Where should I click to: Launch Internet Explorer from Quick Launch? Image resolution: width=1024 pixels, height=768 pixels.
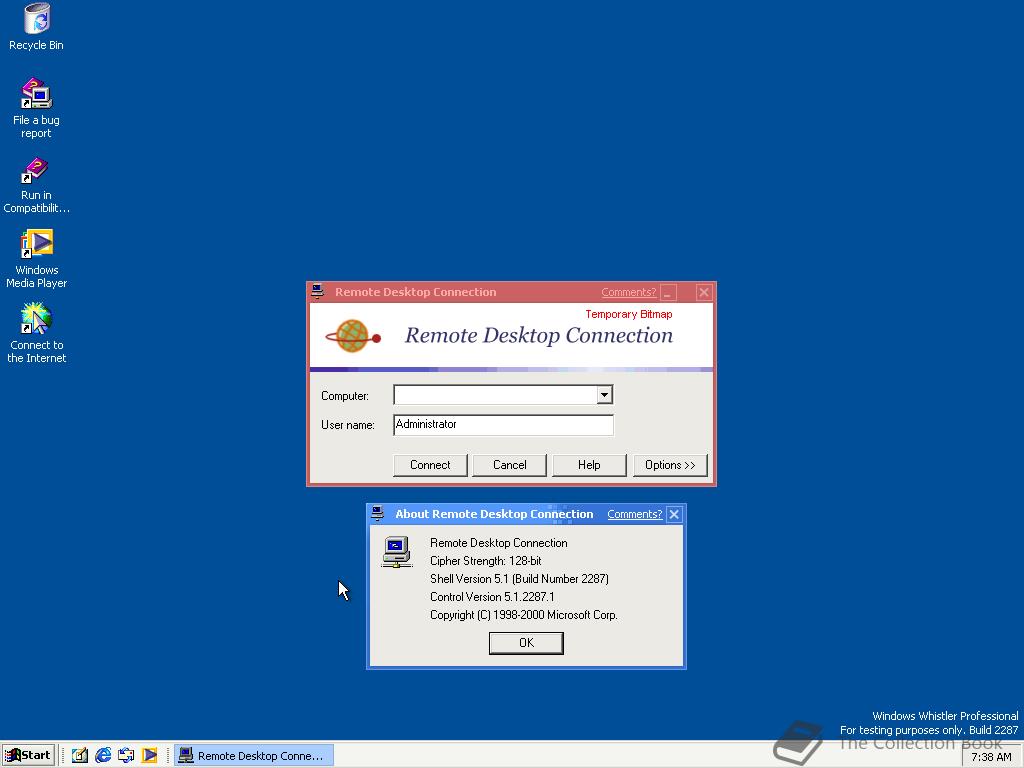pos(103,756)
